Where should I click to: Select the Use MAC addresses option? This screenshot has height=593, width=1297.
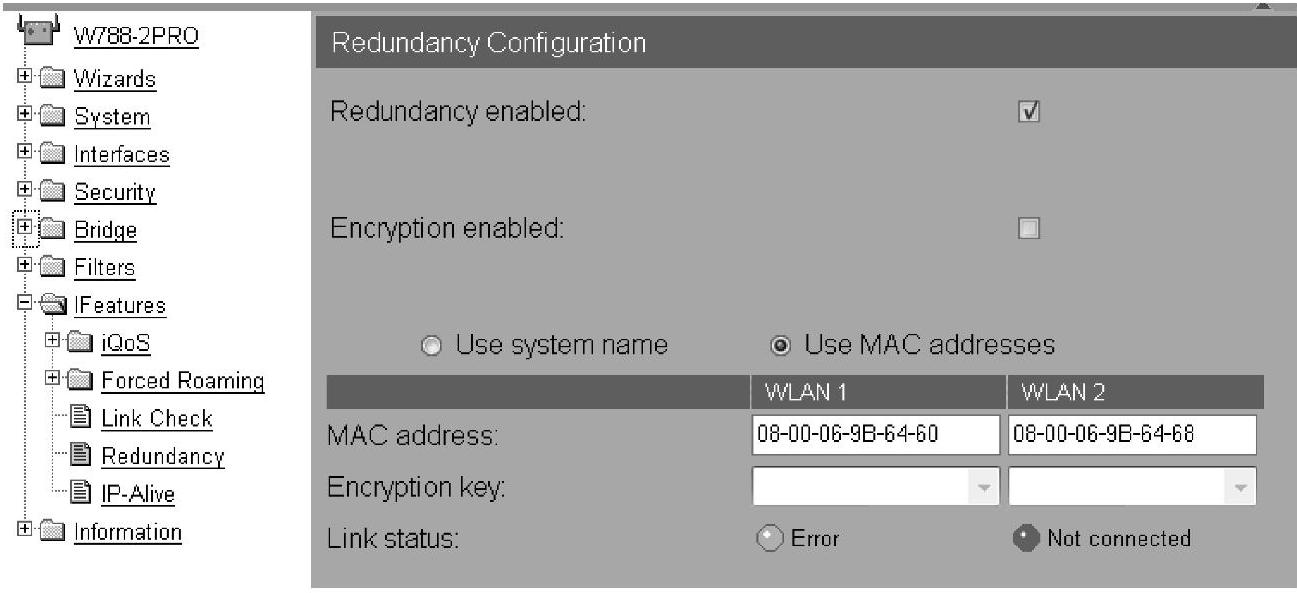coord(781,346)
